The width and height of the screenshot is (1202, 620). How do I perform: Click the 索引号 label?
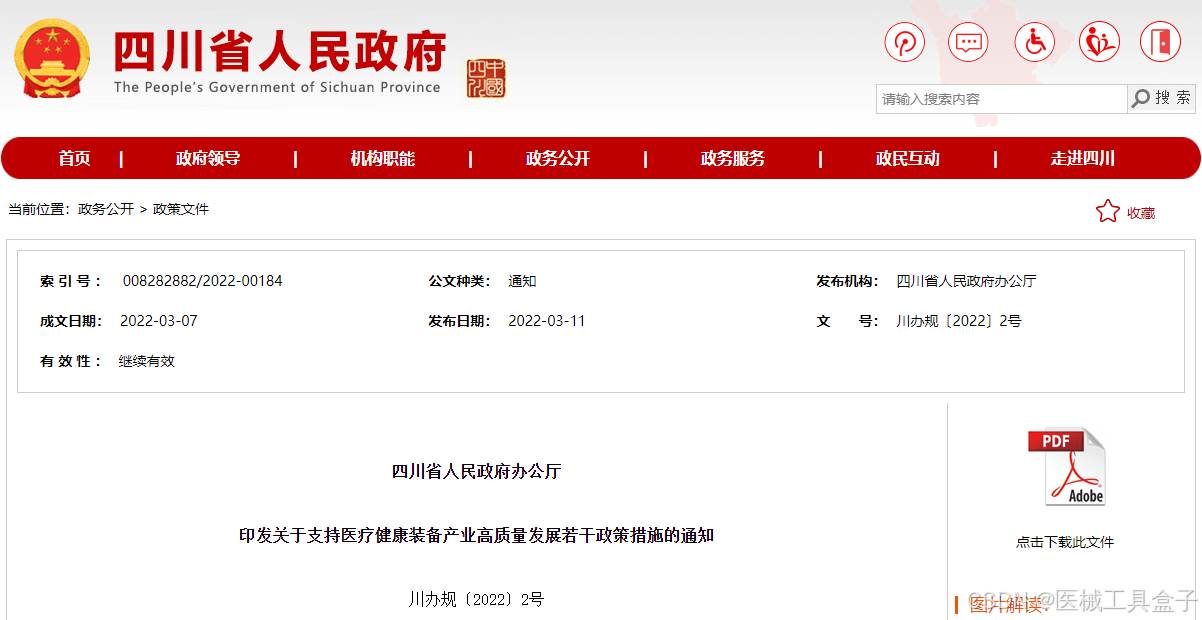click(71, 281)
